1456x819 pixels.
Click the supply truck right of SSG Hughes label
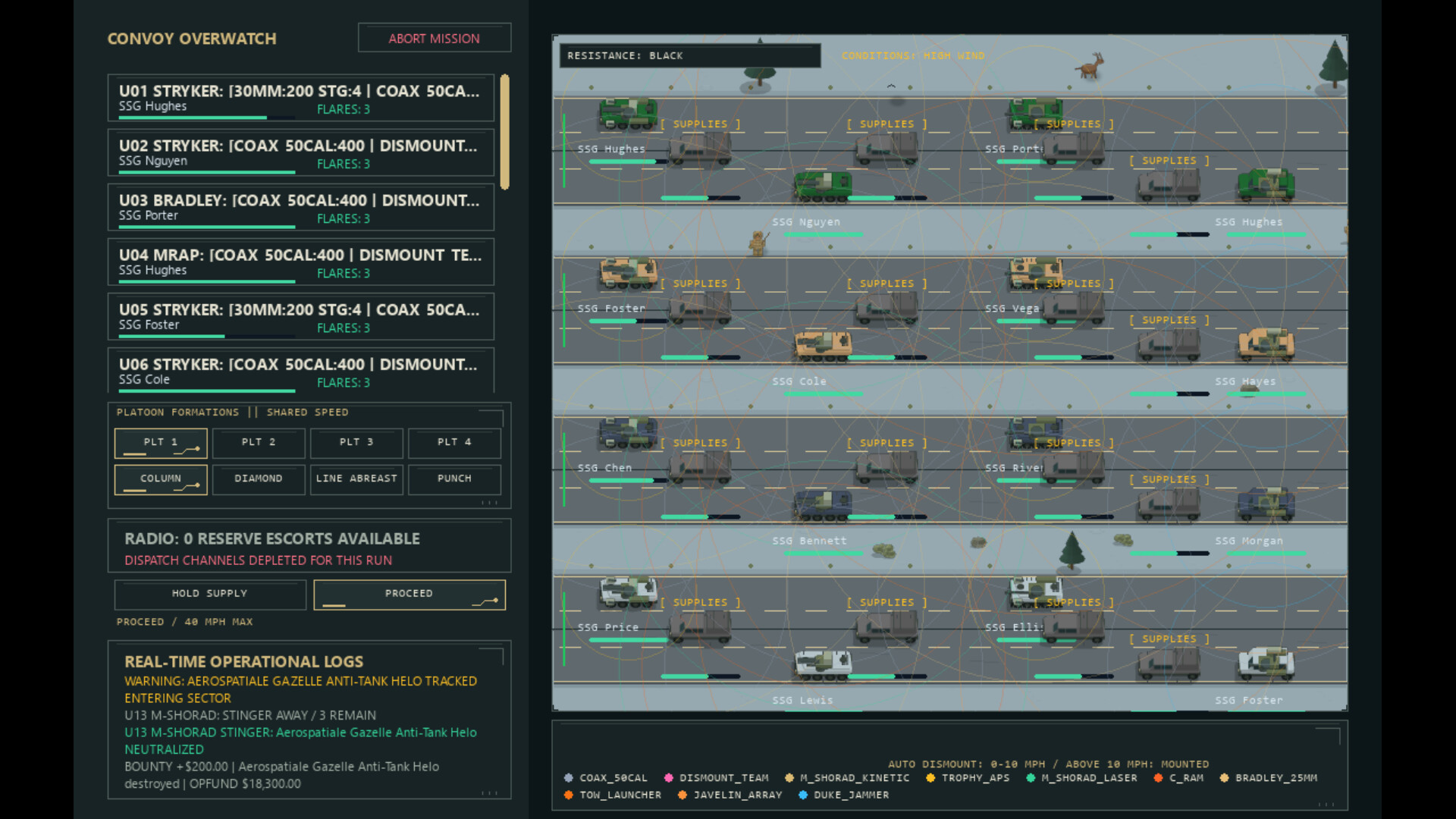(x=700, y=148)
